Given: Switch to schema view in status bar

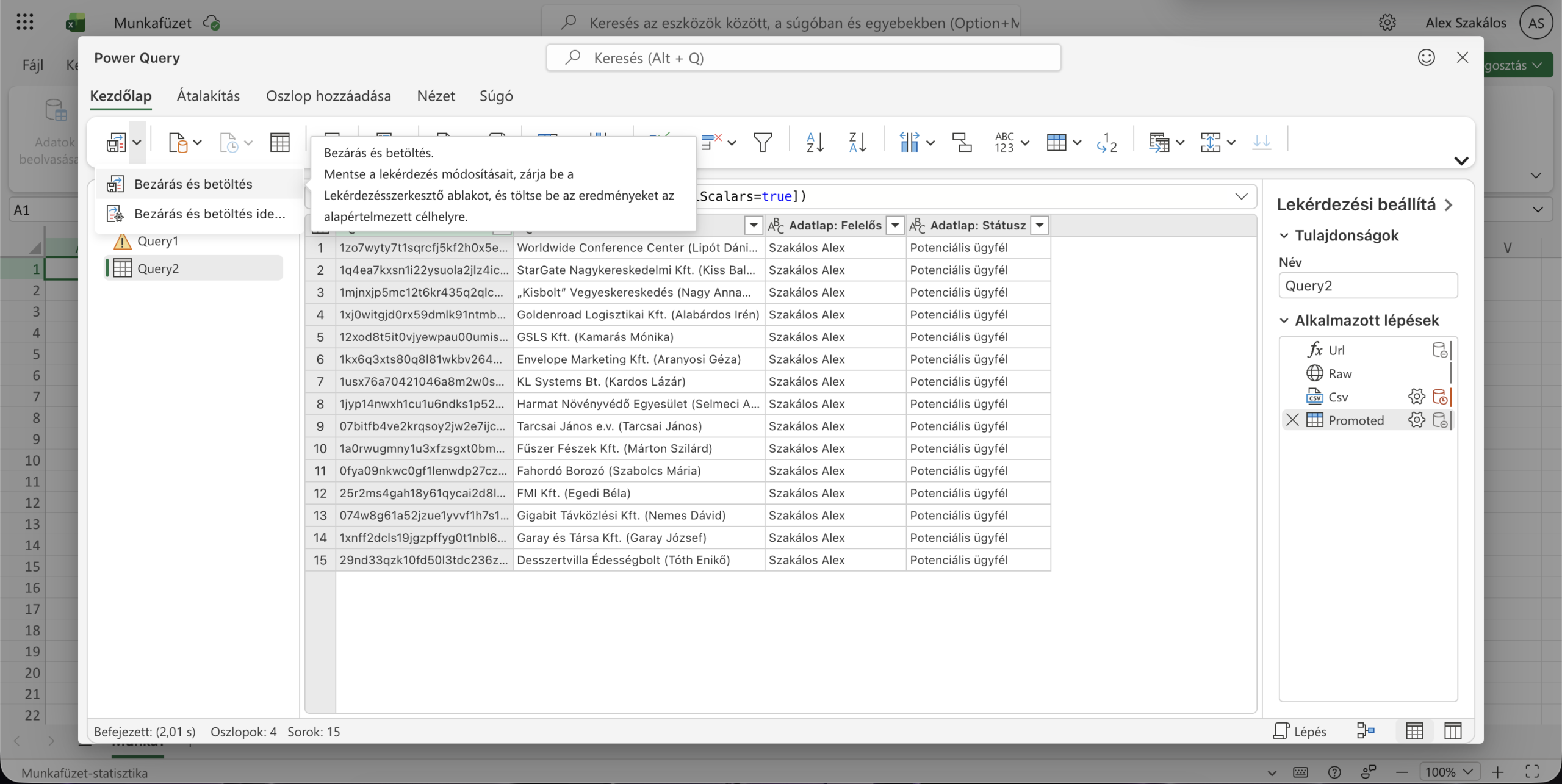Looking at the screenshot, I should click(1453, 731).
